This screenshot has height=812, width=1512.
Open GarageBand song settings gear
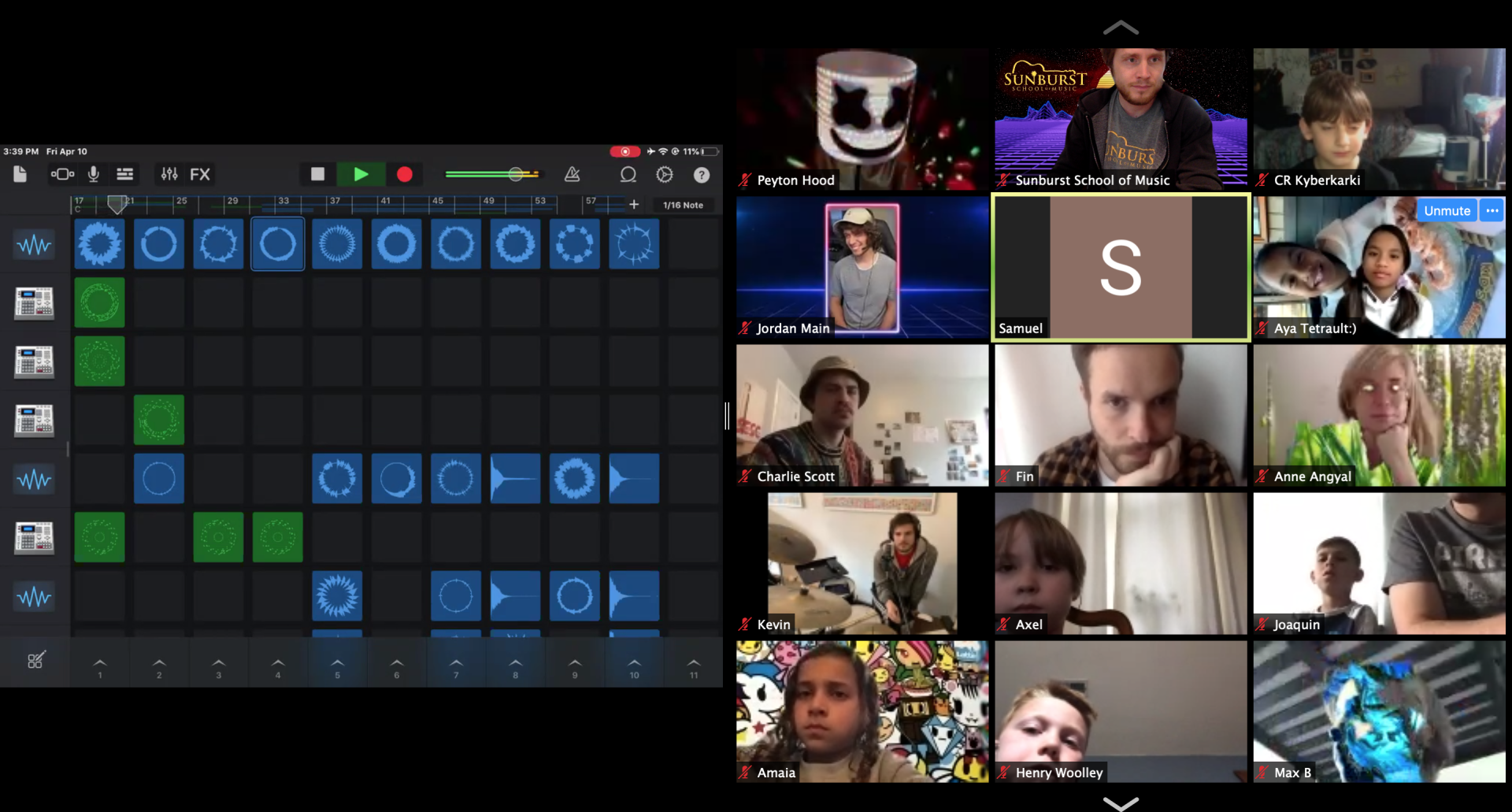[665, 174]
